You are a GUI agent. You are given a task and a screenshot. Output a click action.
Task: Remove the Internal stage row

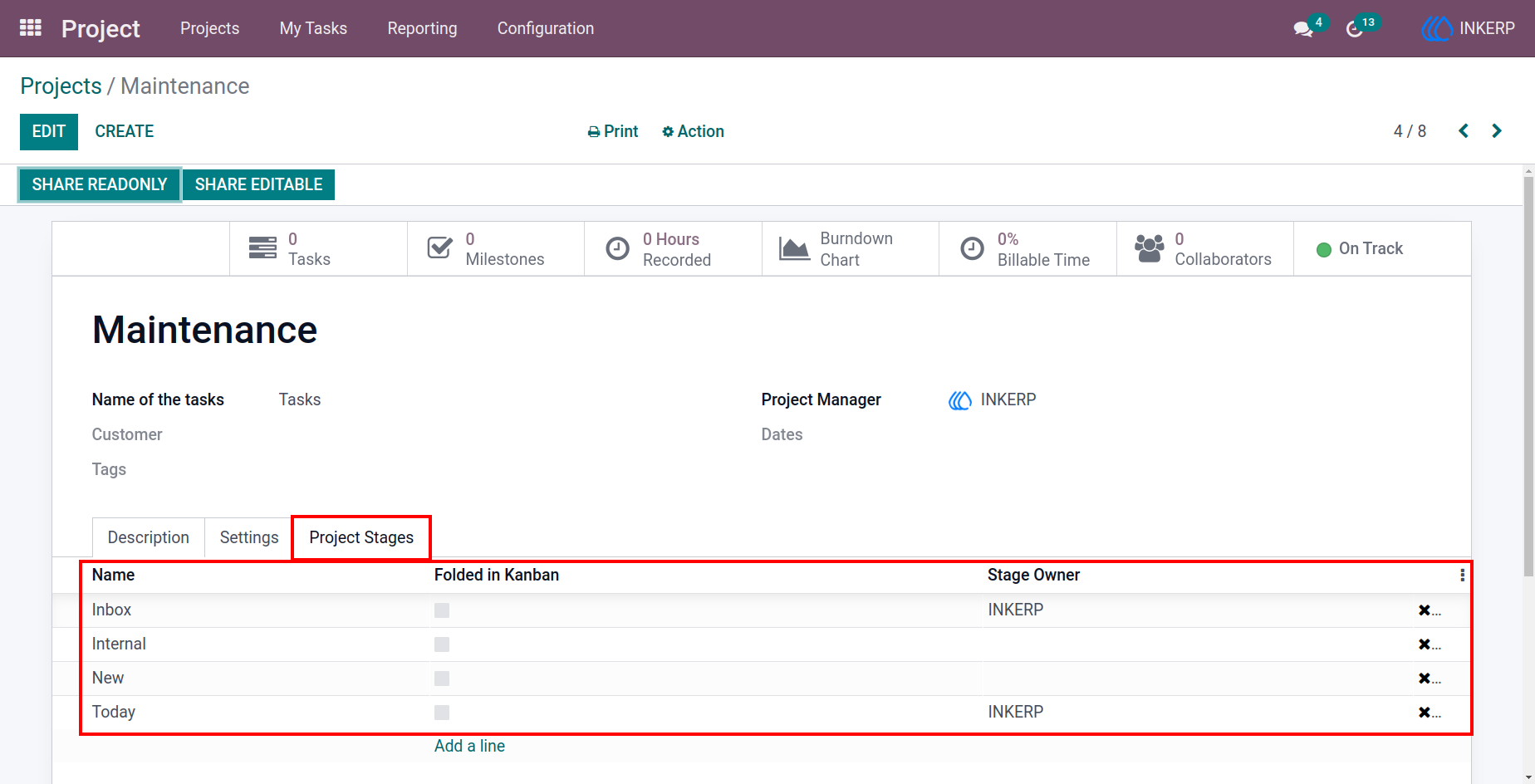tap(1425, 644)
